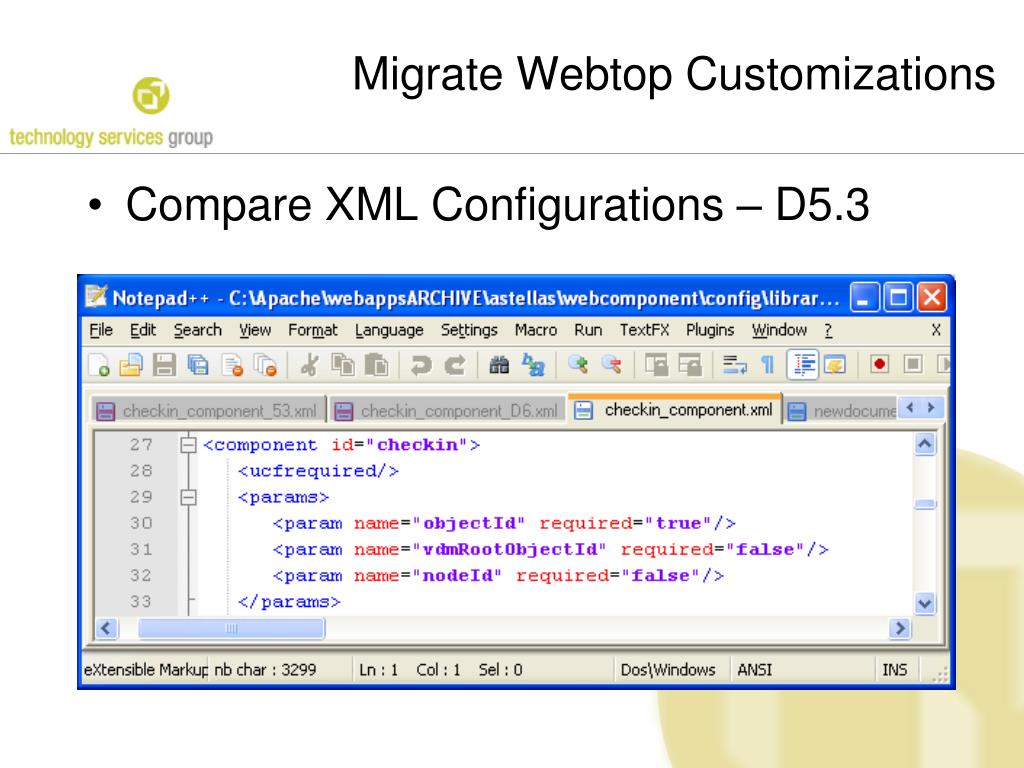Image resolution: width=1024 pixels, height=768 pixels.
Task: Collapse the component fold marker on line 27
Action: pyautogui.click(x=188, y=445)
